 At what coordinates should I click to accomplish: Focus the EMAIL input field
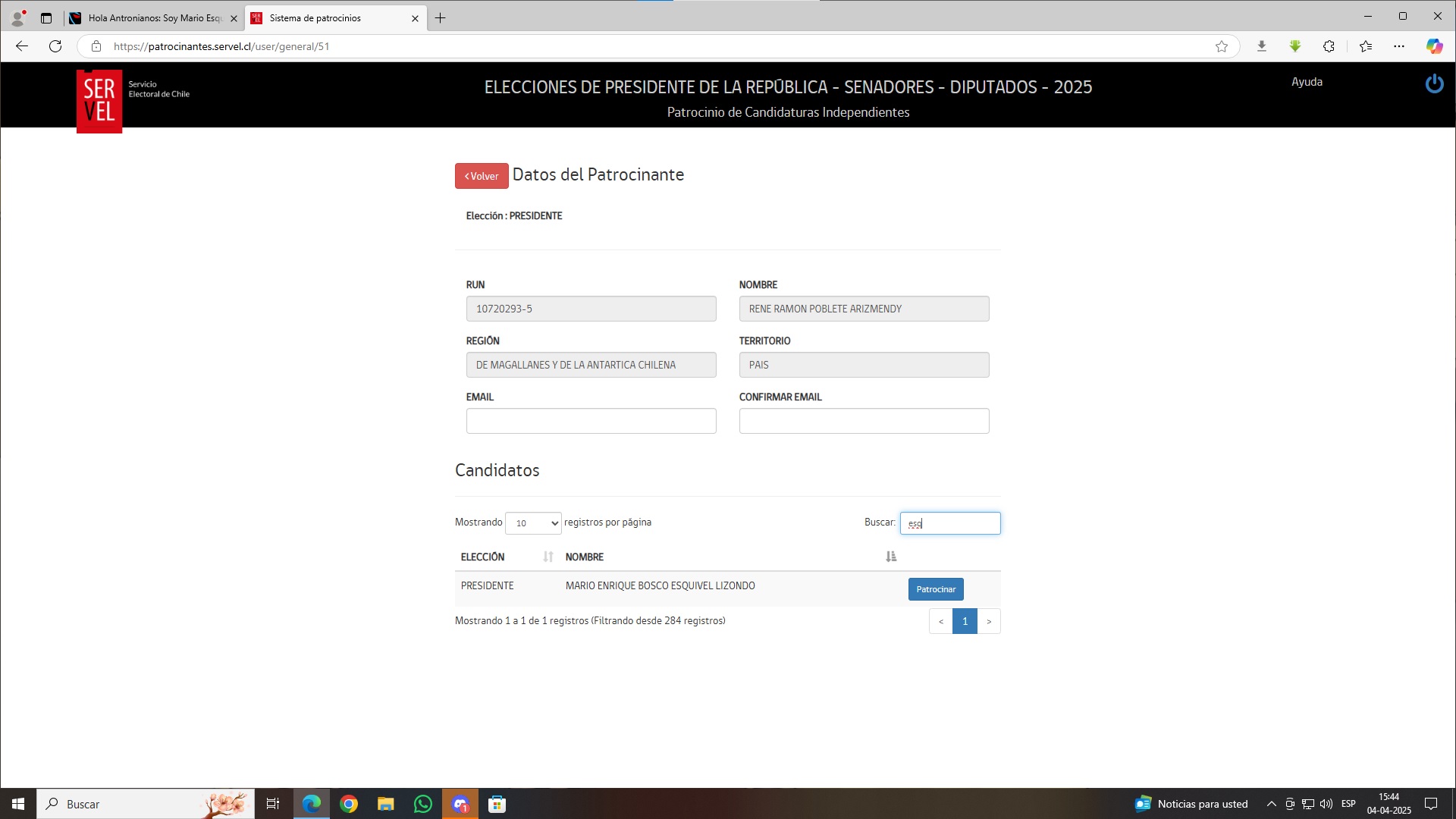[x=591, y=421]
